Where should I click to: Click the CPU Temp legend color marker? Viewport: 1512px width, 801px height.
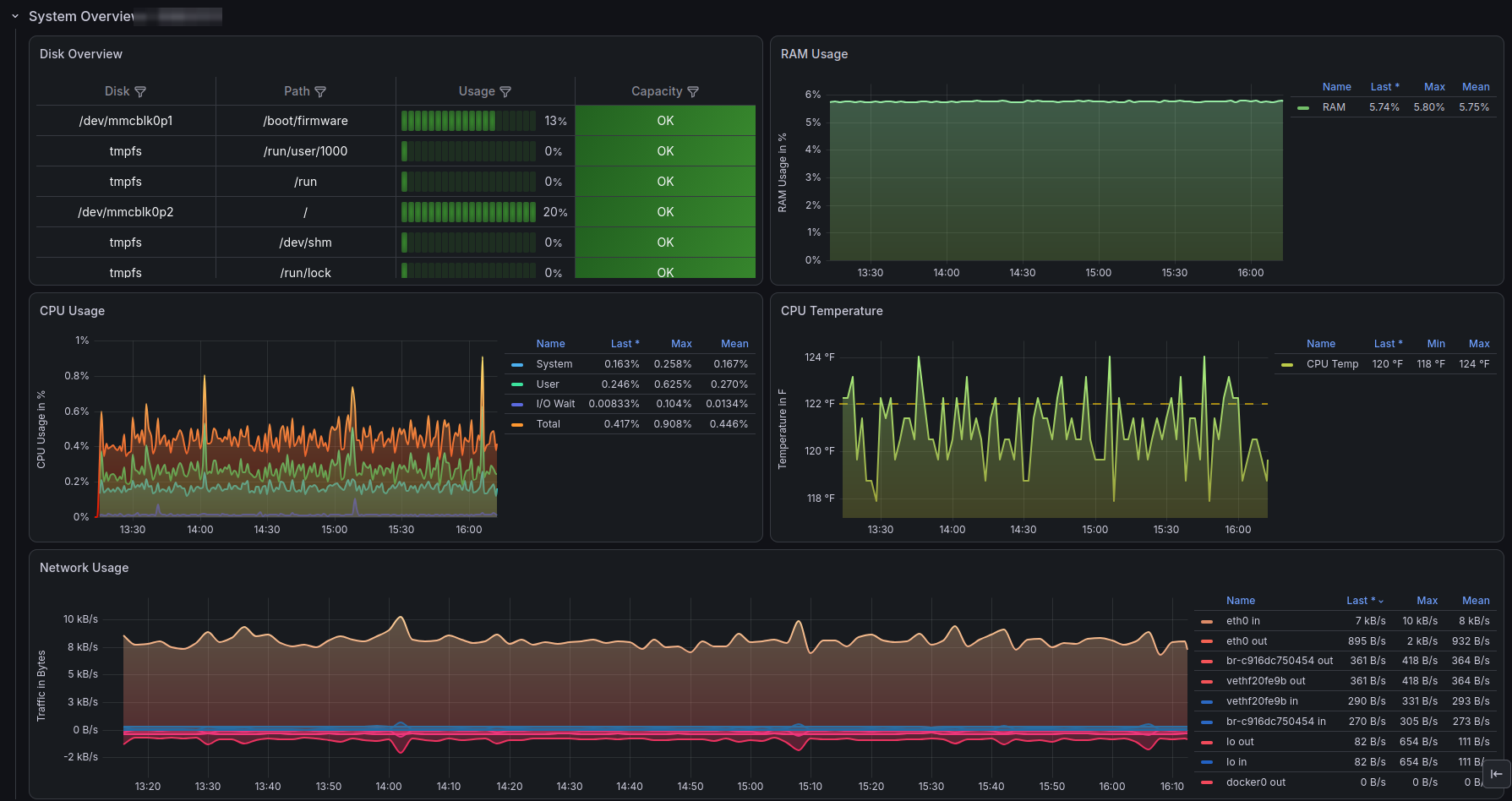1287,364
